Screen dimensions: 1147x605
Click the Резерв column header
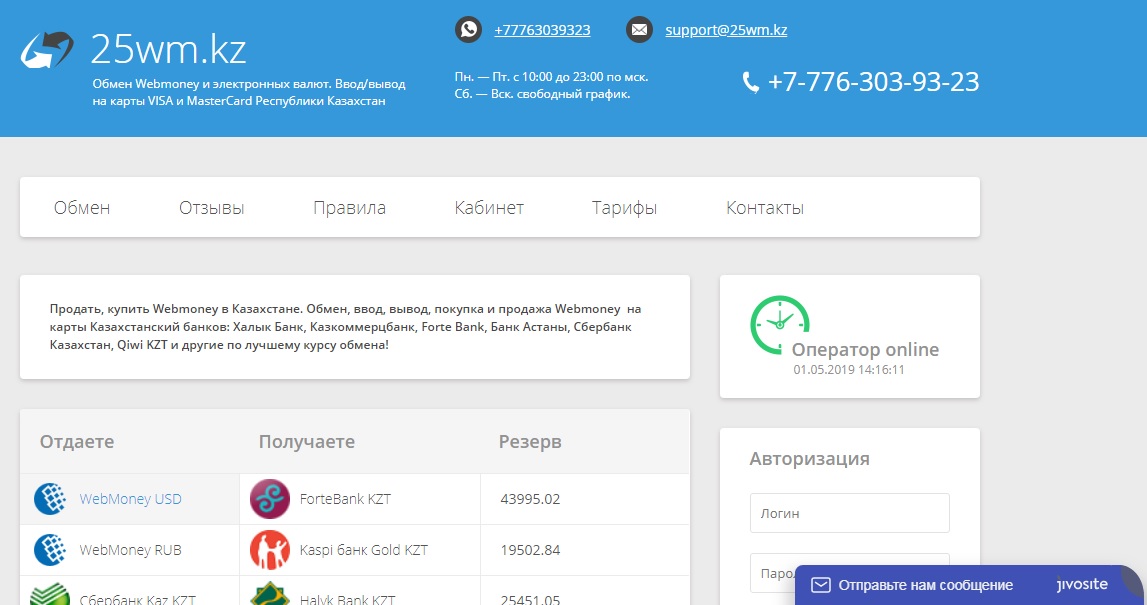(530, 442)
